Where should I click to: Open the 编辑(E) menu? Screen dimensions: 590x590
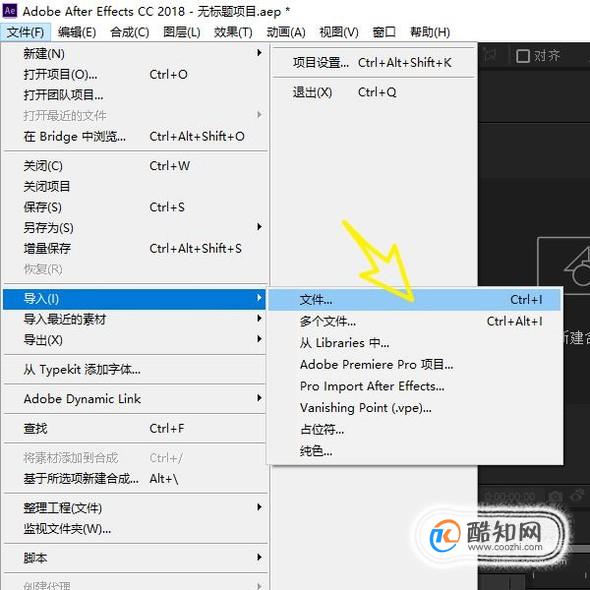pyautogui.click(x=77, y=32)
